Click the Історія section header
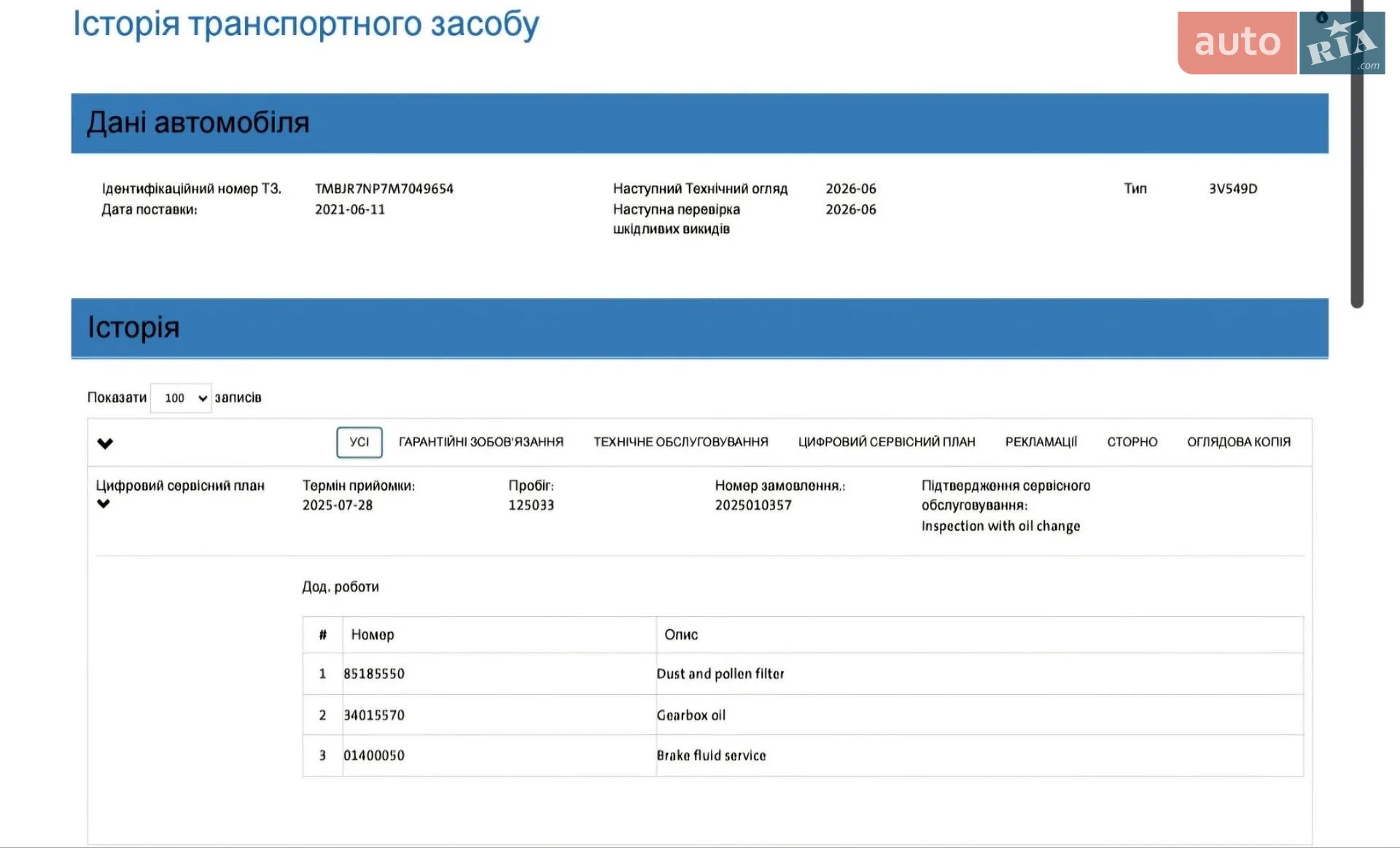 pyautogui.click(x=699, y=328)
